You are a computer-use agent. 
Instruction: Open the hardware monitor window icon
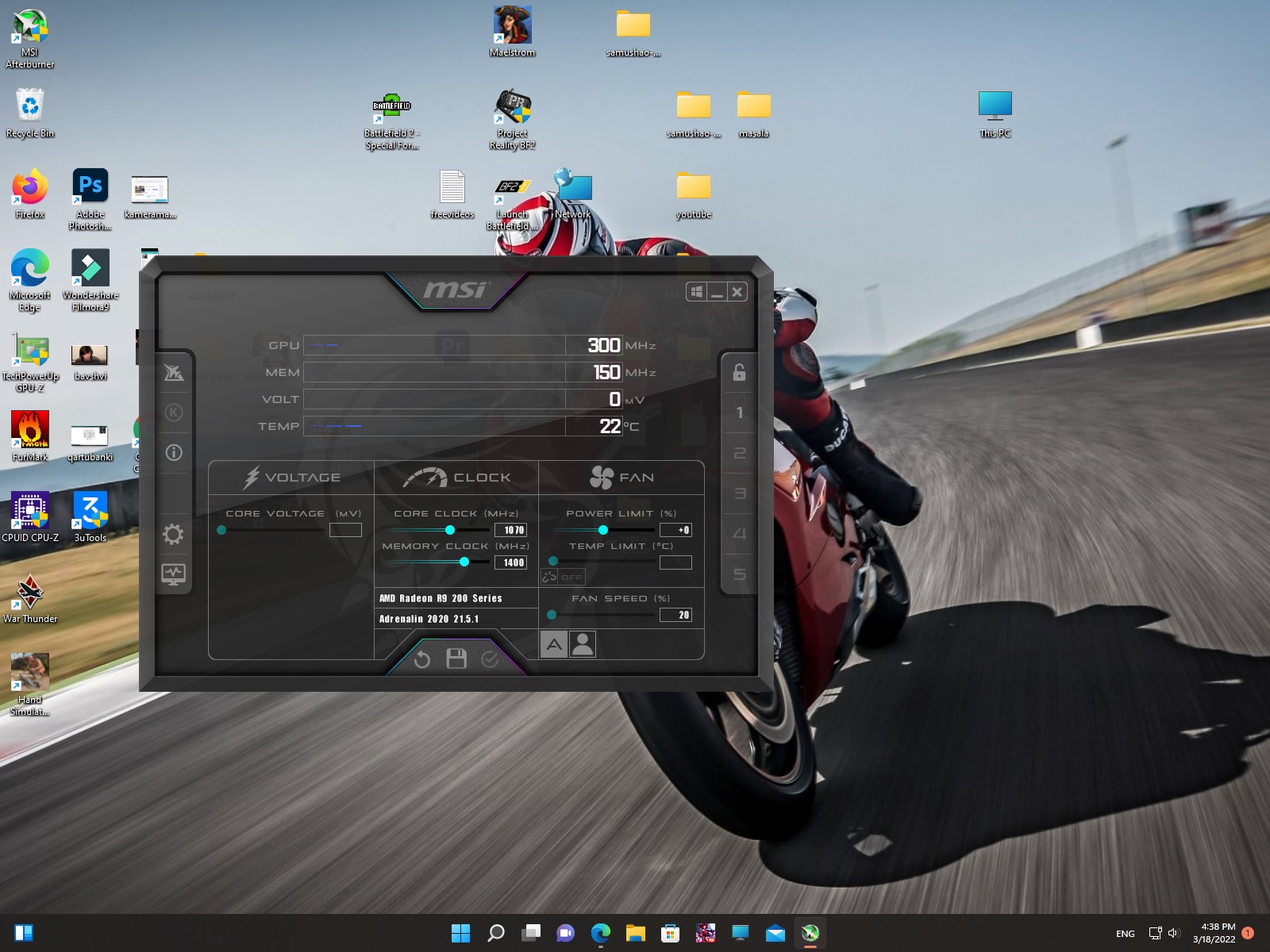click(x=173, y=574)
